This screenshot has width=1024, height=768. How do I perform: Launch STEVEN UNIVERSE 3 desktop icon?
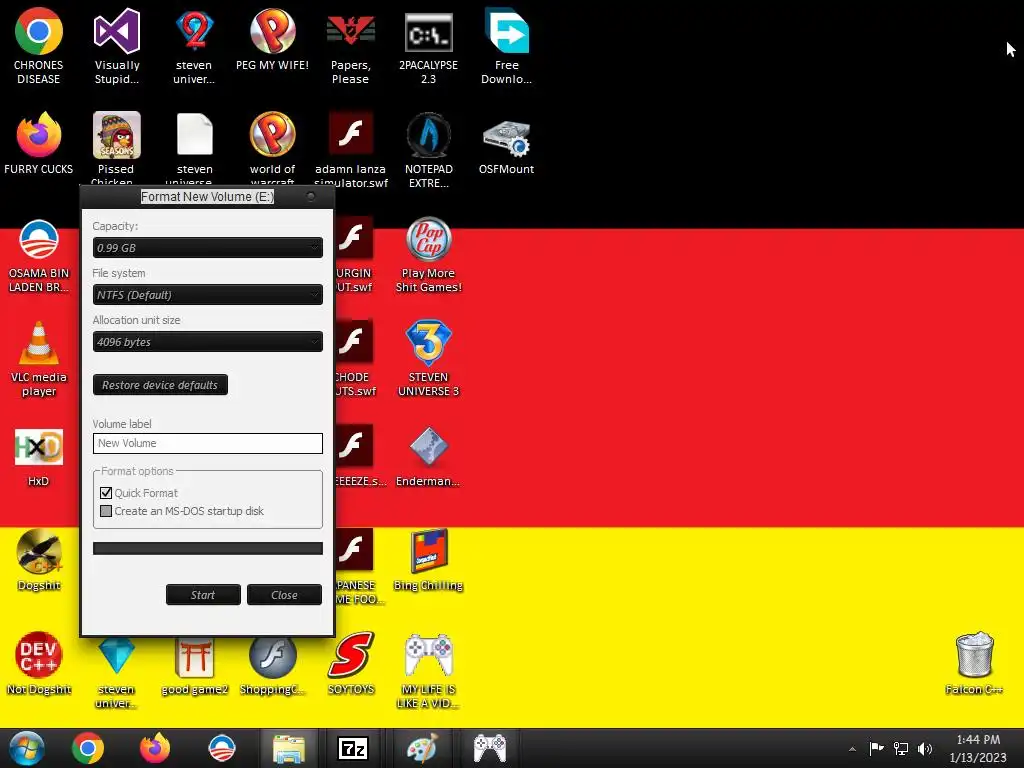coord(428,359)
